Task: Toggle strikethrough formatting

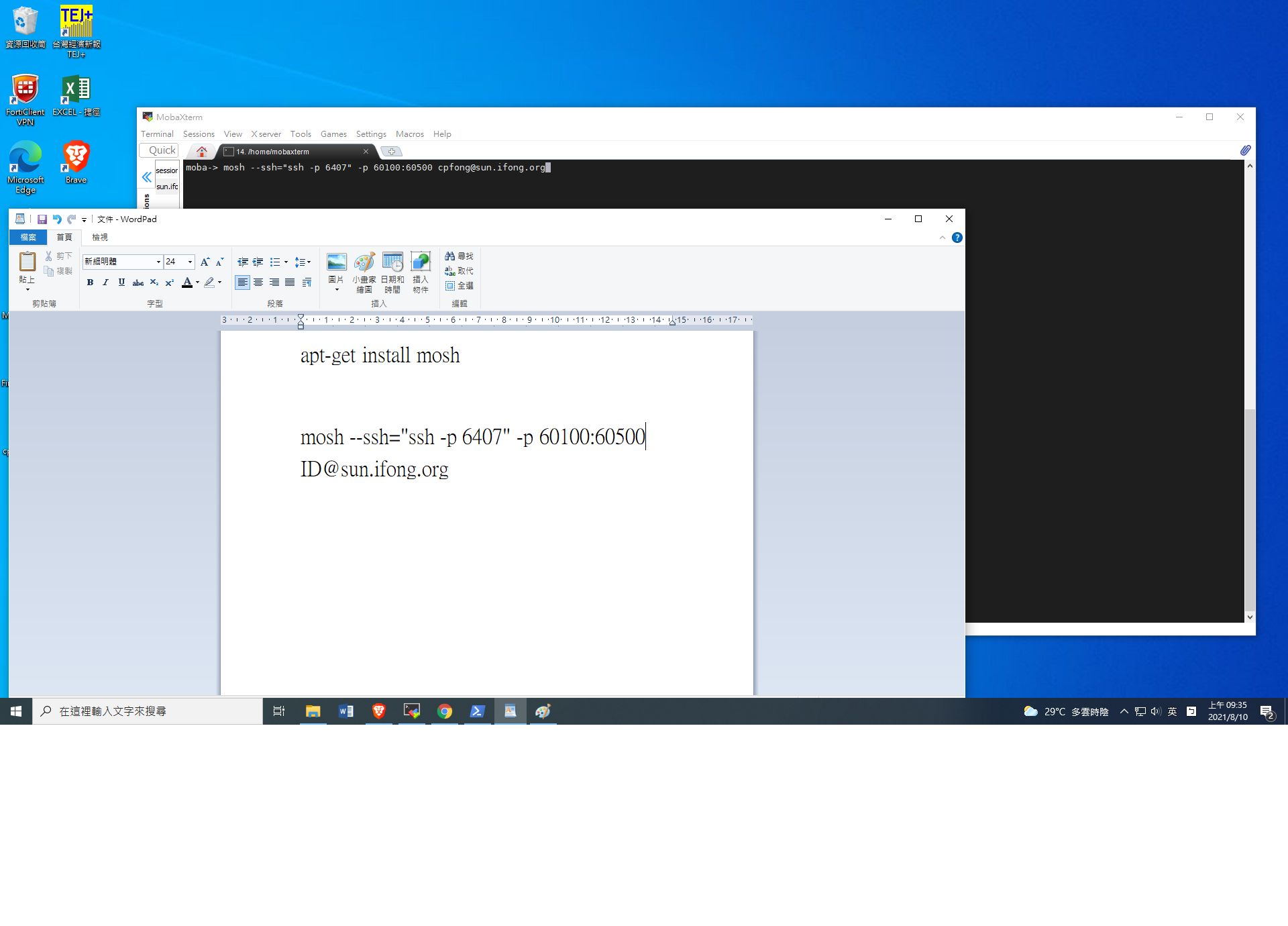Action: pos(138,282)
